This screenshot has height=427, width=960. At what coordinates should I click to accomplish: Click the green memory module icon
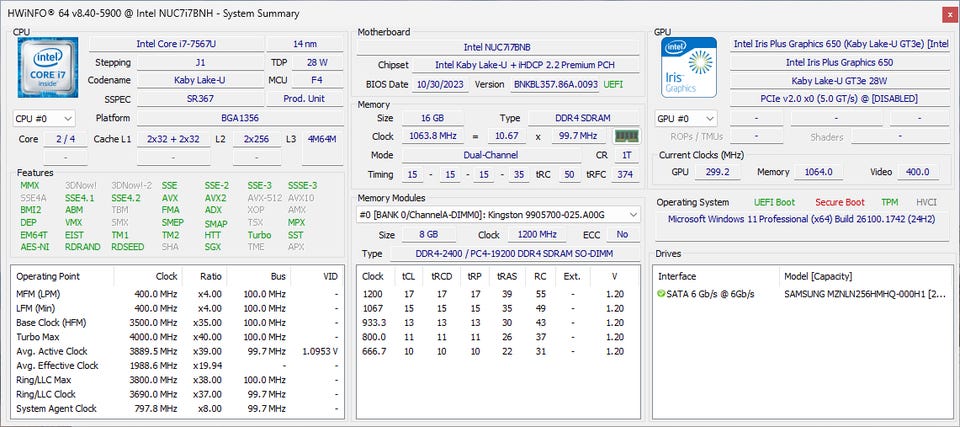(x=626, y=136)
